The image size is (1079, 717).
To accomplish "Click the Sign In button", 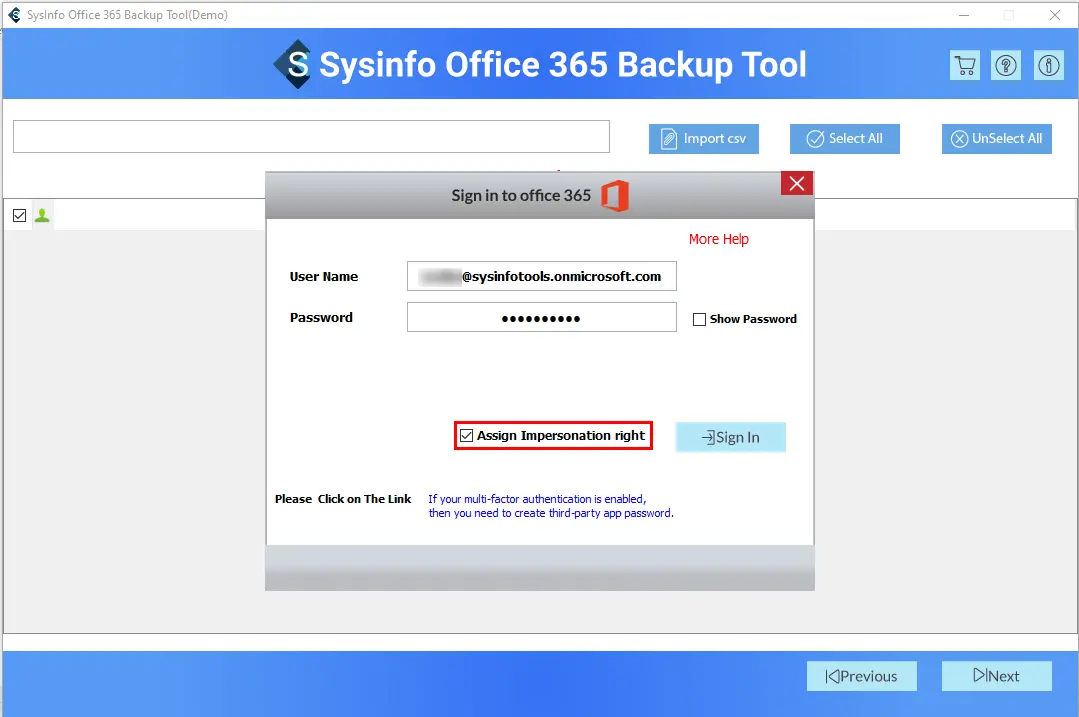I will [730, 437].
